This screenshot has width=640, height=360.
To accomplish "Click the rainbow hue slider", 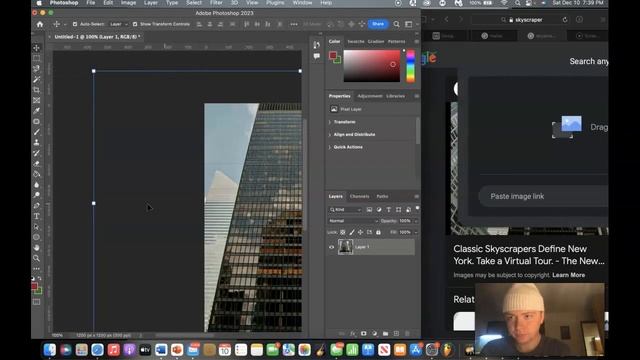I will (410, 66).
